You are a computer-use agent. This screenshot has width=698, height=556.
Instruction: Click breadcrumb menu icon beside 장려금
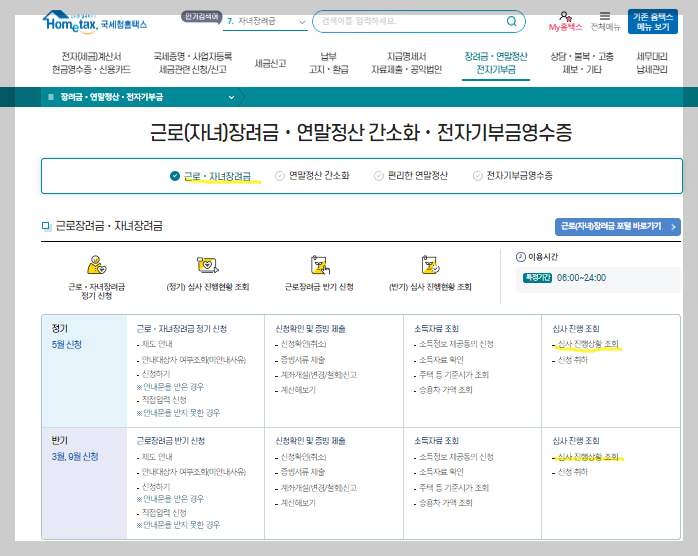click(x=51, y=97)
